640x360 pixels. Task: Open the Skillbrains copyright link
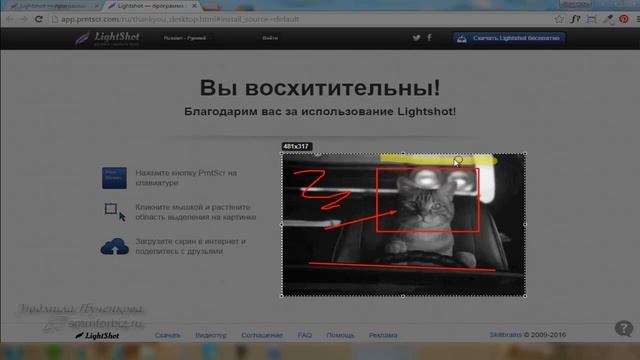tap(505, 335)
